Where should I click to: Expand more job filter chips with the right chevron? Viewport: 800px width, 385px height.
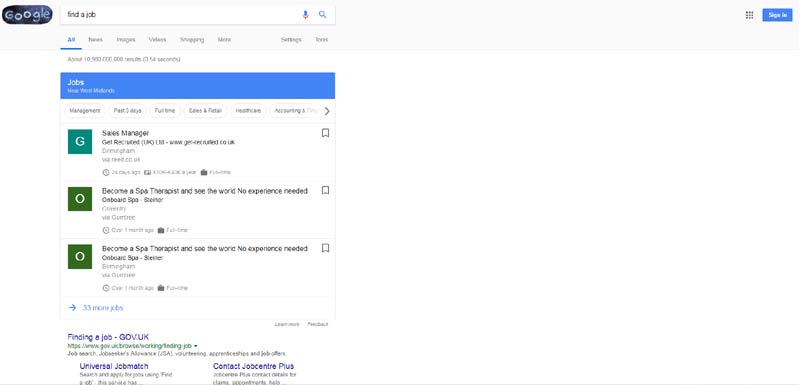pos(327,111)
